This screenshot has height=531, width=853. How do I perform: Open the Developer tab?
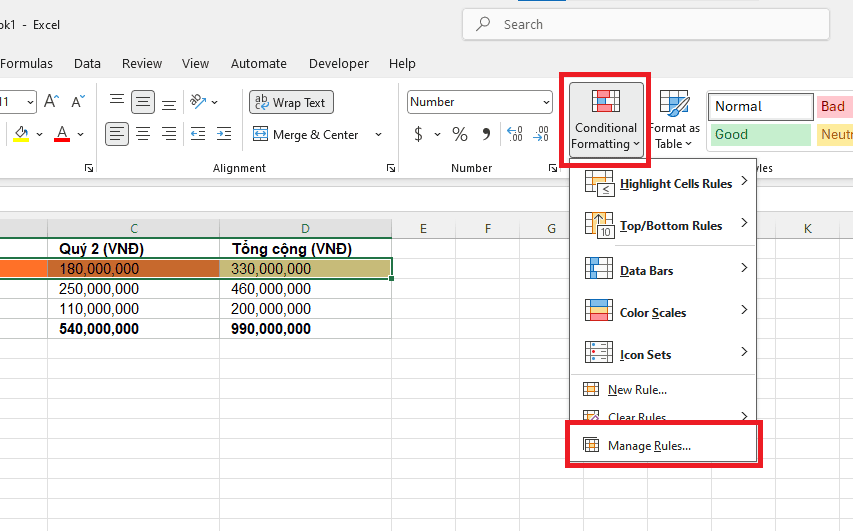click(339, 64)
